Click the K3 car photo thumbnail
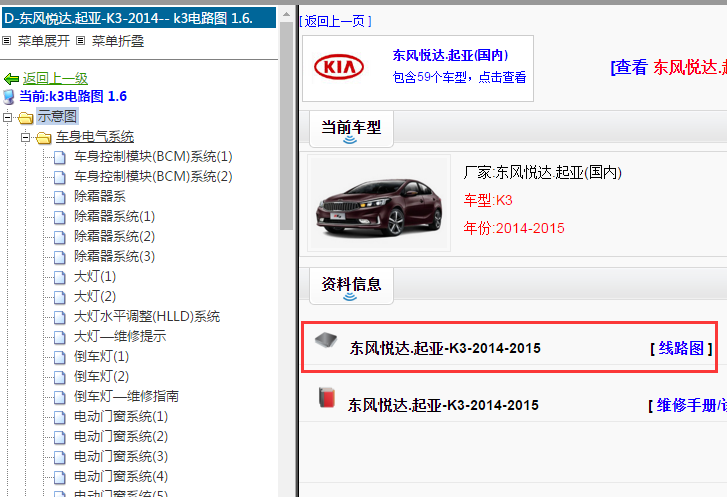This screenshot has height=497, width=727. [379, 203]
